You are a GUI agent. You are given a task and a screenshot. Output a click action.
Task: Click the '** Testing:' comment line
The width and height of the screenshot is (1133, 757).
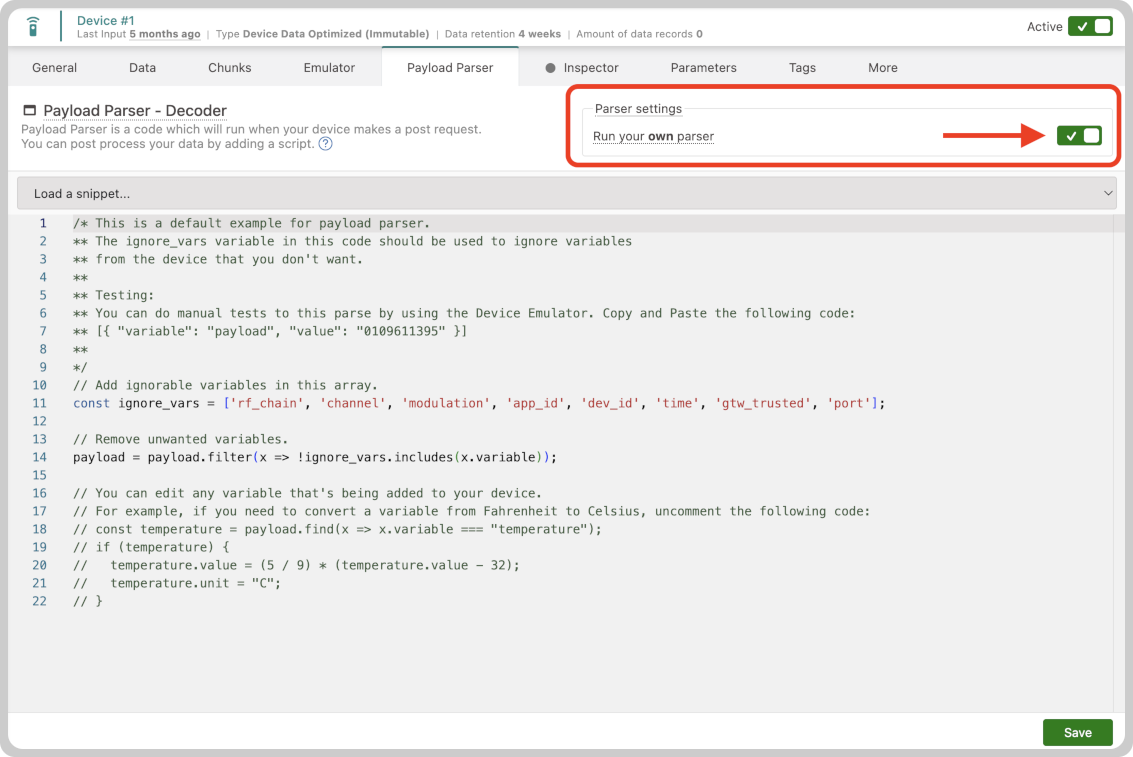click(x=113, y=295)
